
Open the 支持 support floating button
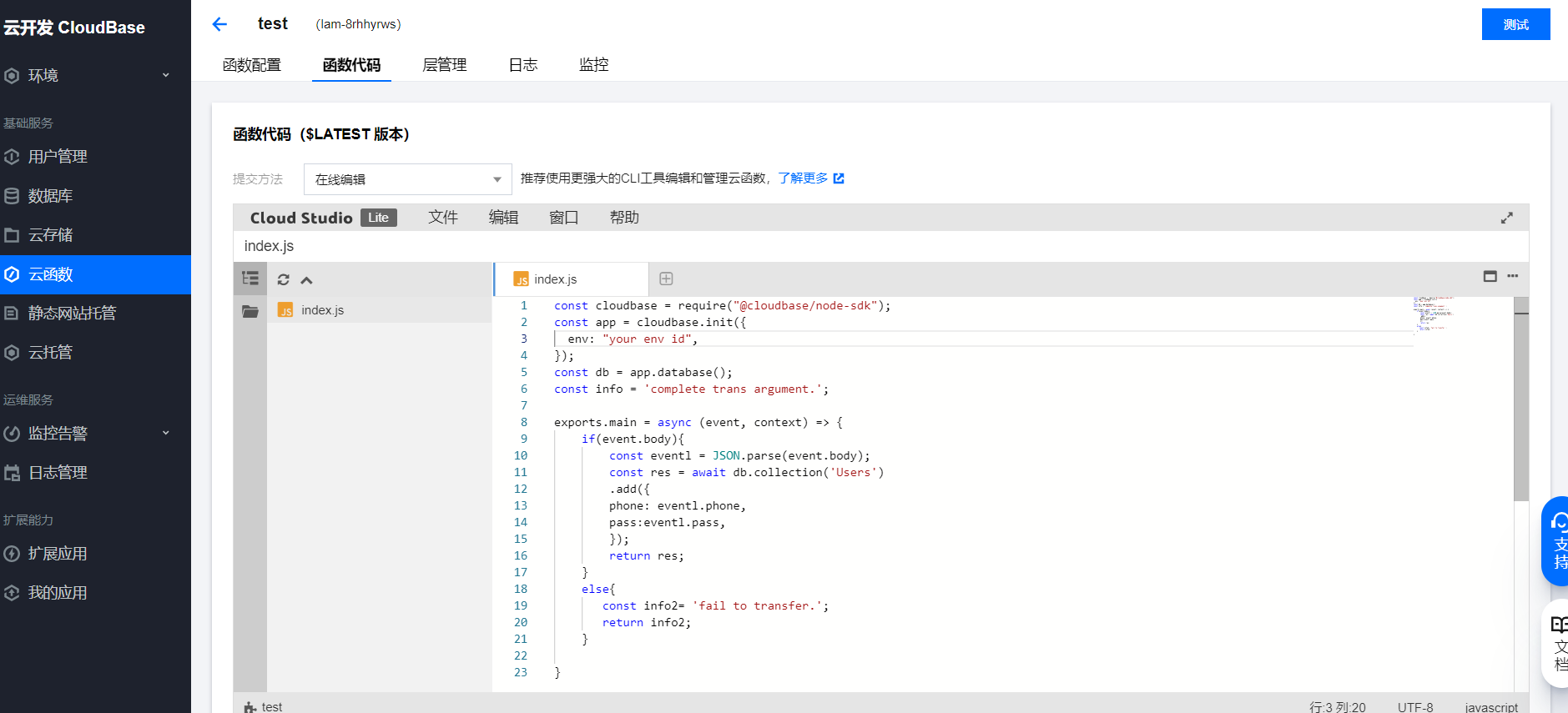pyautogui.click(x=1555, y=542)
